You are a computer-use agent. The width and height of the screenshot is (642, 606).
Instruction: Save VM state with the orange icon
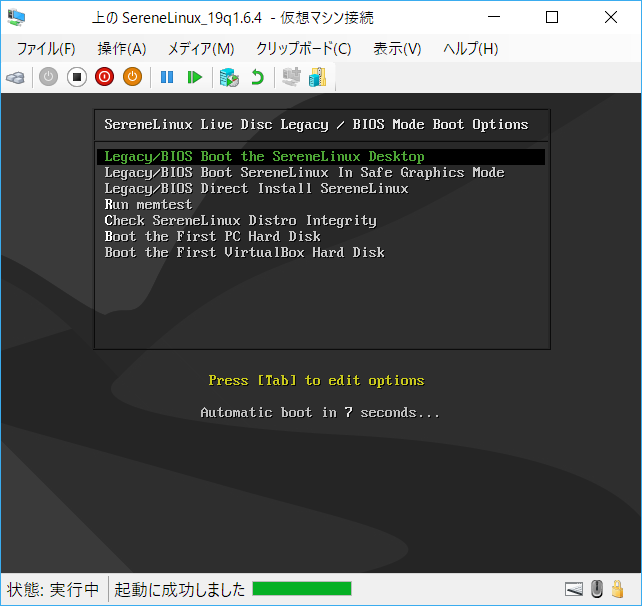(x=132, y=77)
